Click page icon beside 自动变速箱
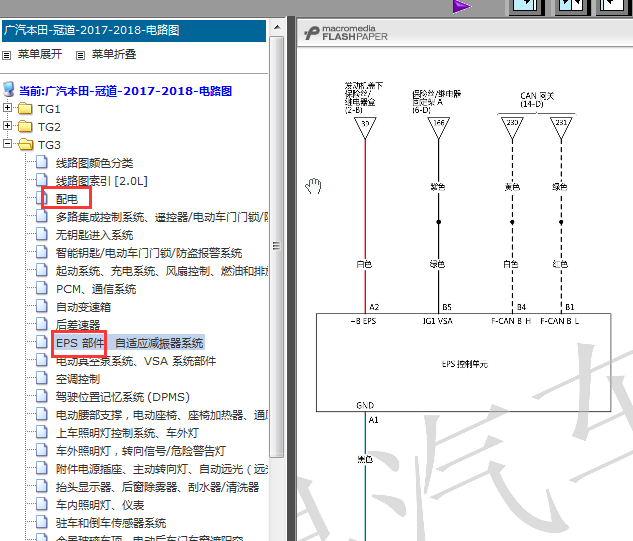This screenshot has width=633, height=541. (42, 306)
